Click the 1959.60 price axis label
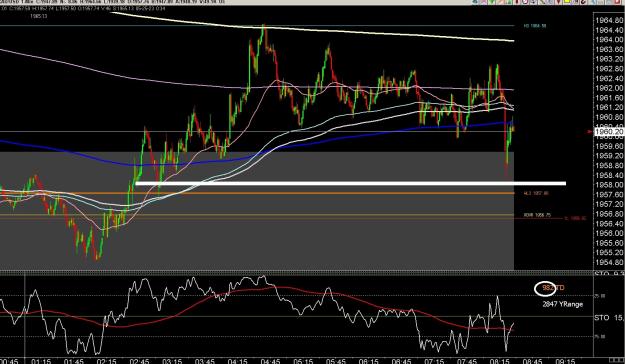Image resolution: width=625 pixels, height=364 pixels. 610,146
